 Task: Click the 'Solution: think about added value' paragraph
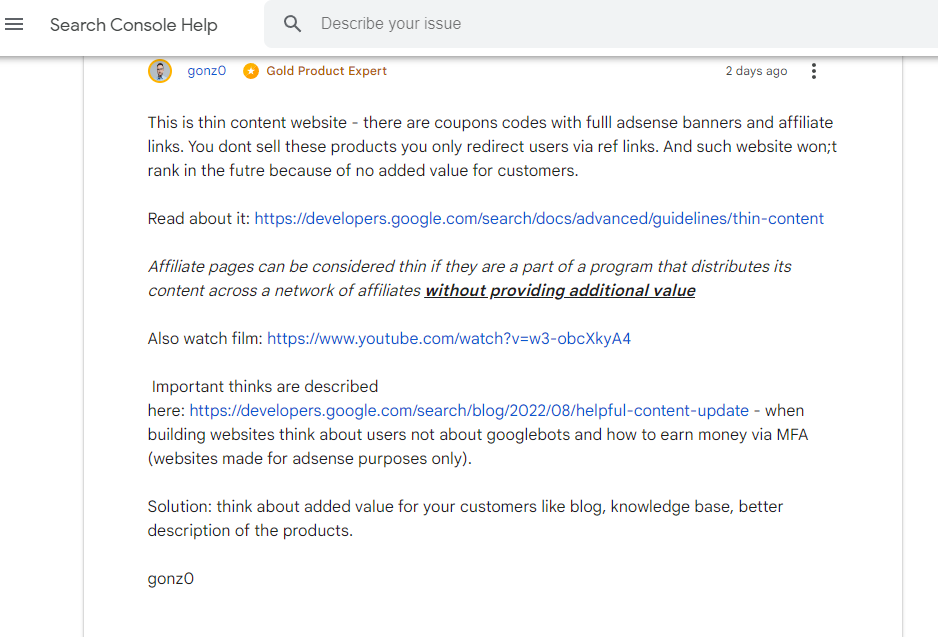click(x=465, y=519)
